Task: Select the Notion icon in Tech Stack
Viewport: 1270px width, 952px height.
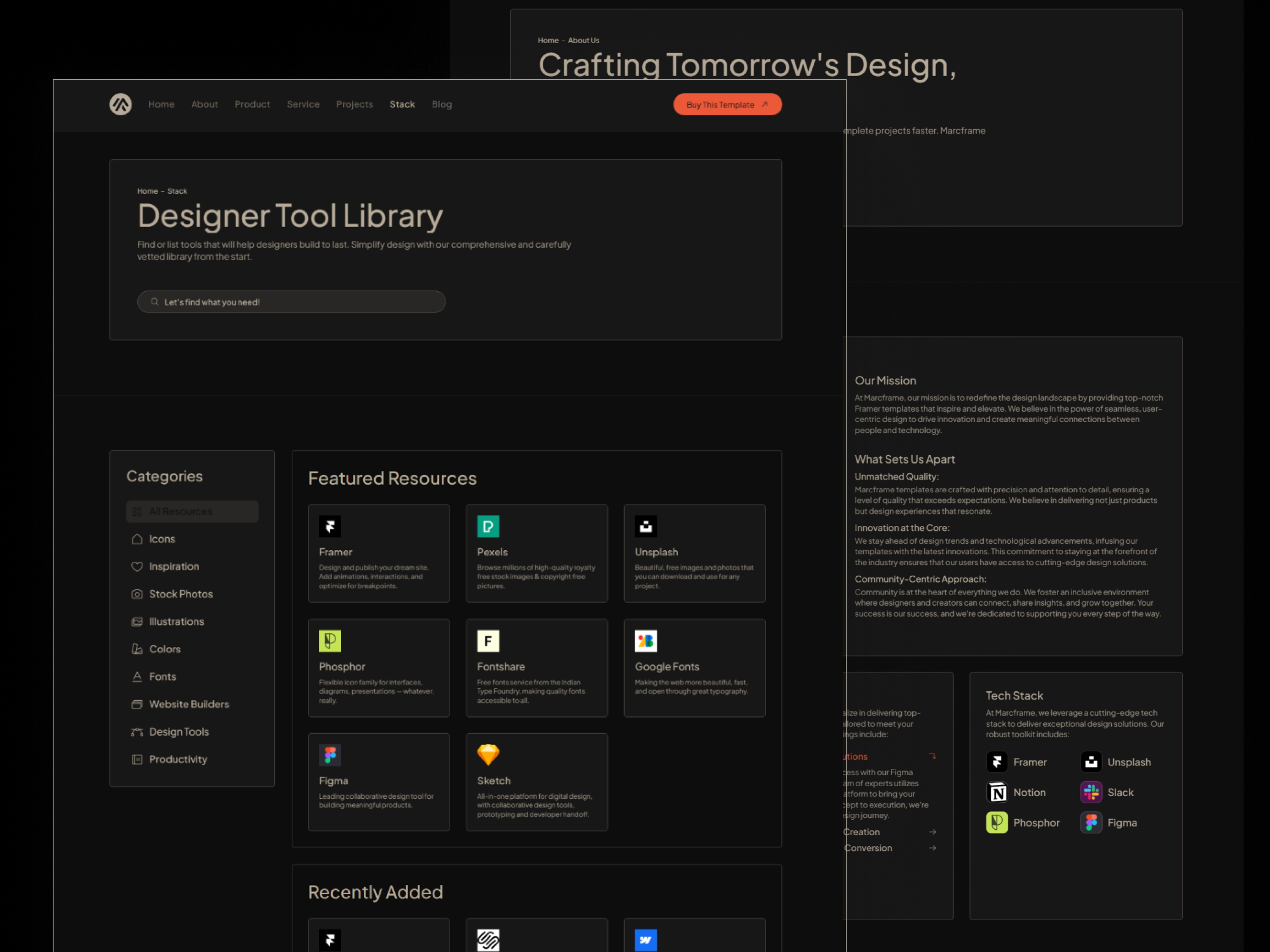Action: (996, 792)
